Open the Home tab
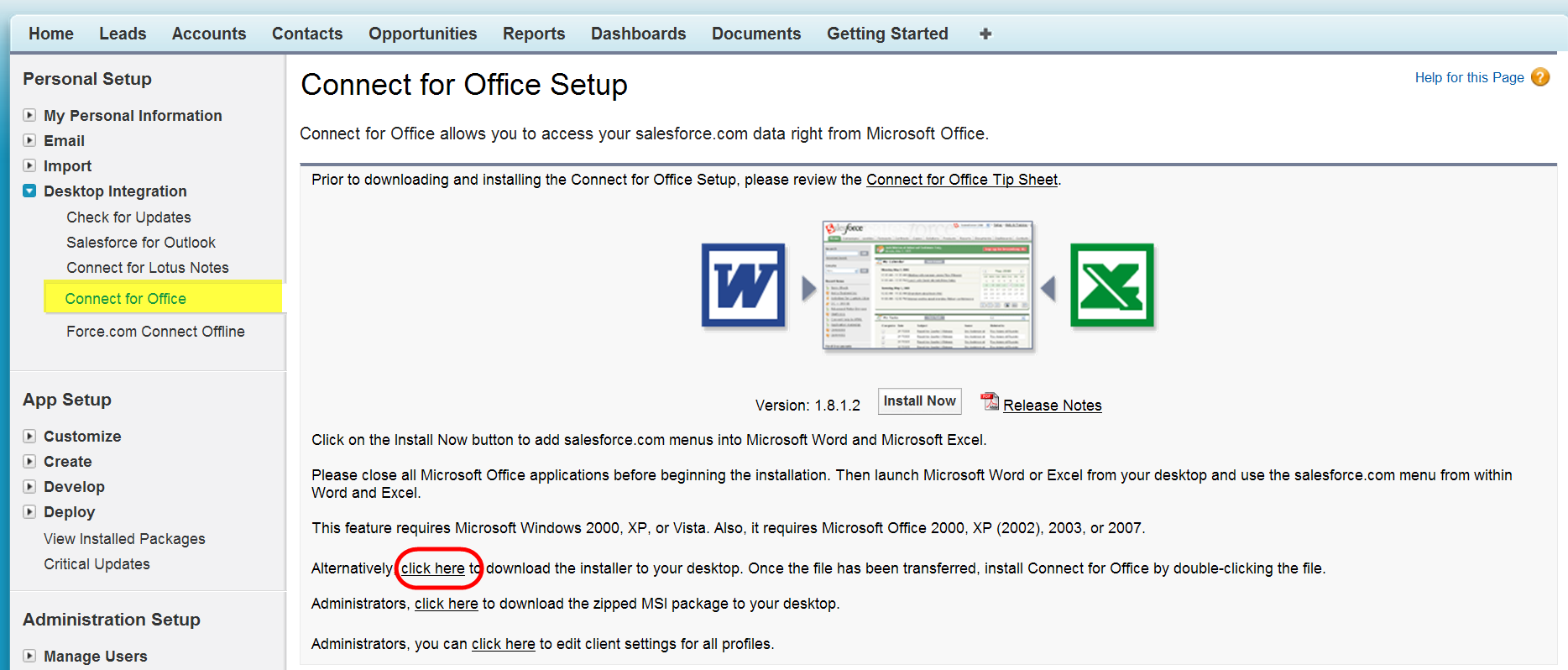This screenshot has height=670, width=1568. [x=51, y=34]
